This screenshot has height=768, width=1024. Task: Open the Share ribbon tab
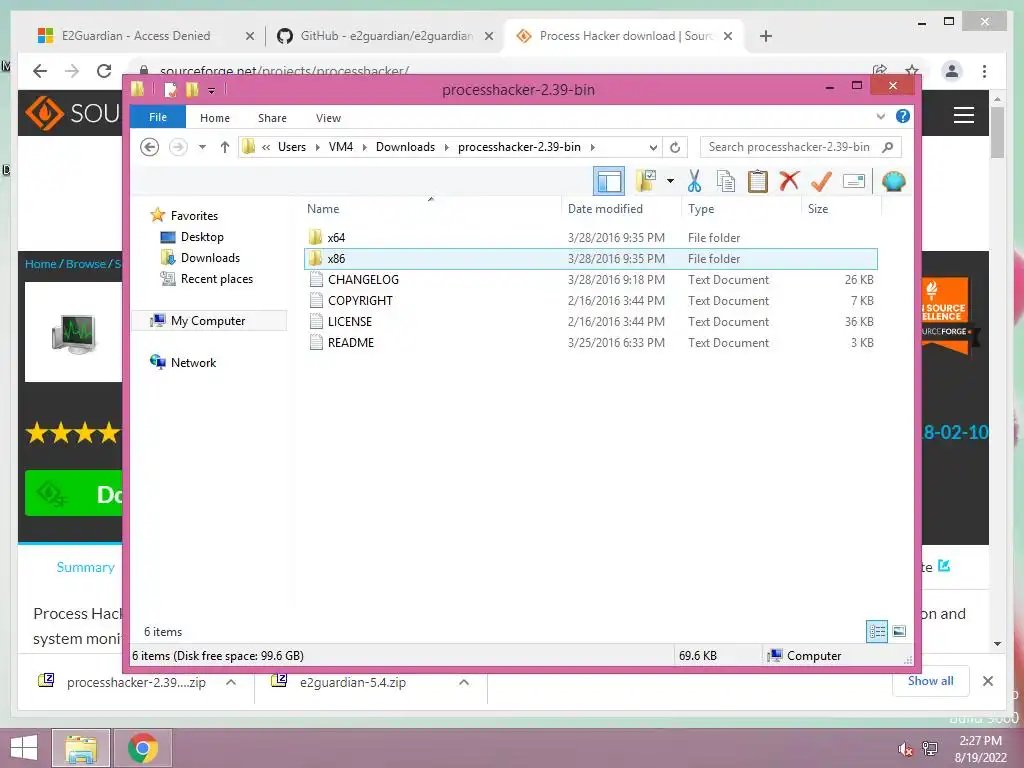pyautogui.click(x=272, y=118)
